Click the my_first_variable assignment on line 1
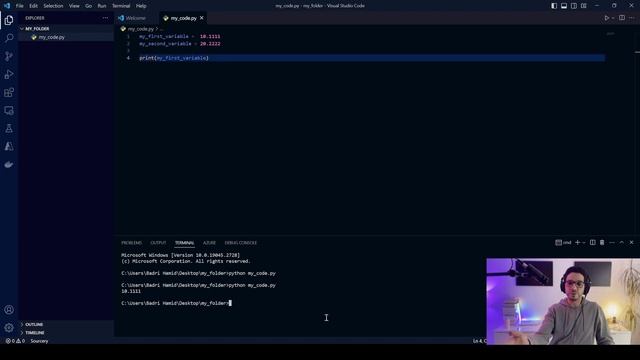 tap(180, 36)
